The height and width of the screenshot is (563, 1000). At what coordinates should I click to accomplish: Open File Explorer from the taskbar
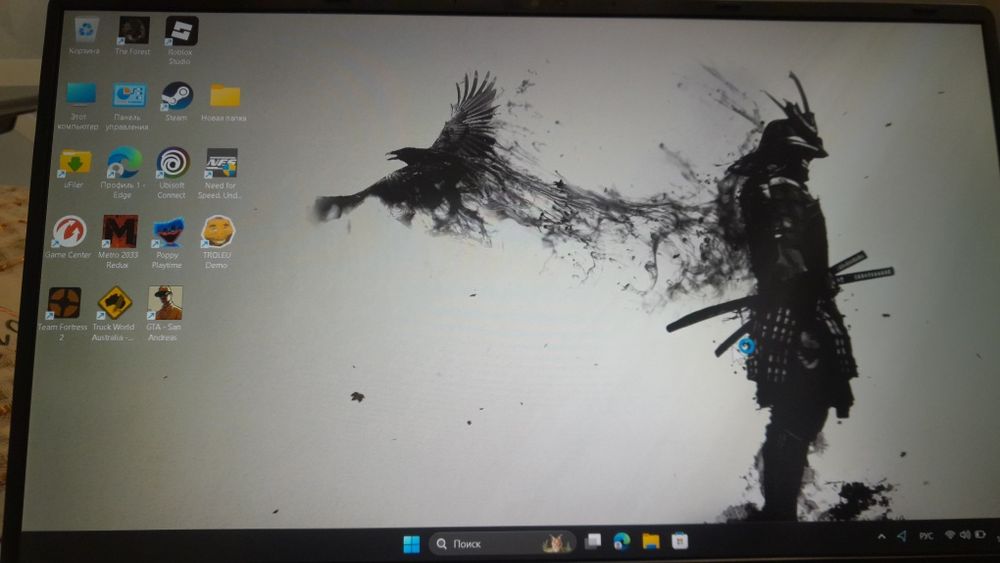tap(651, 542)
